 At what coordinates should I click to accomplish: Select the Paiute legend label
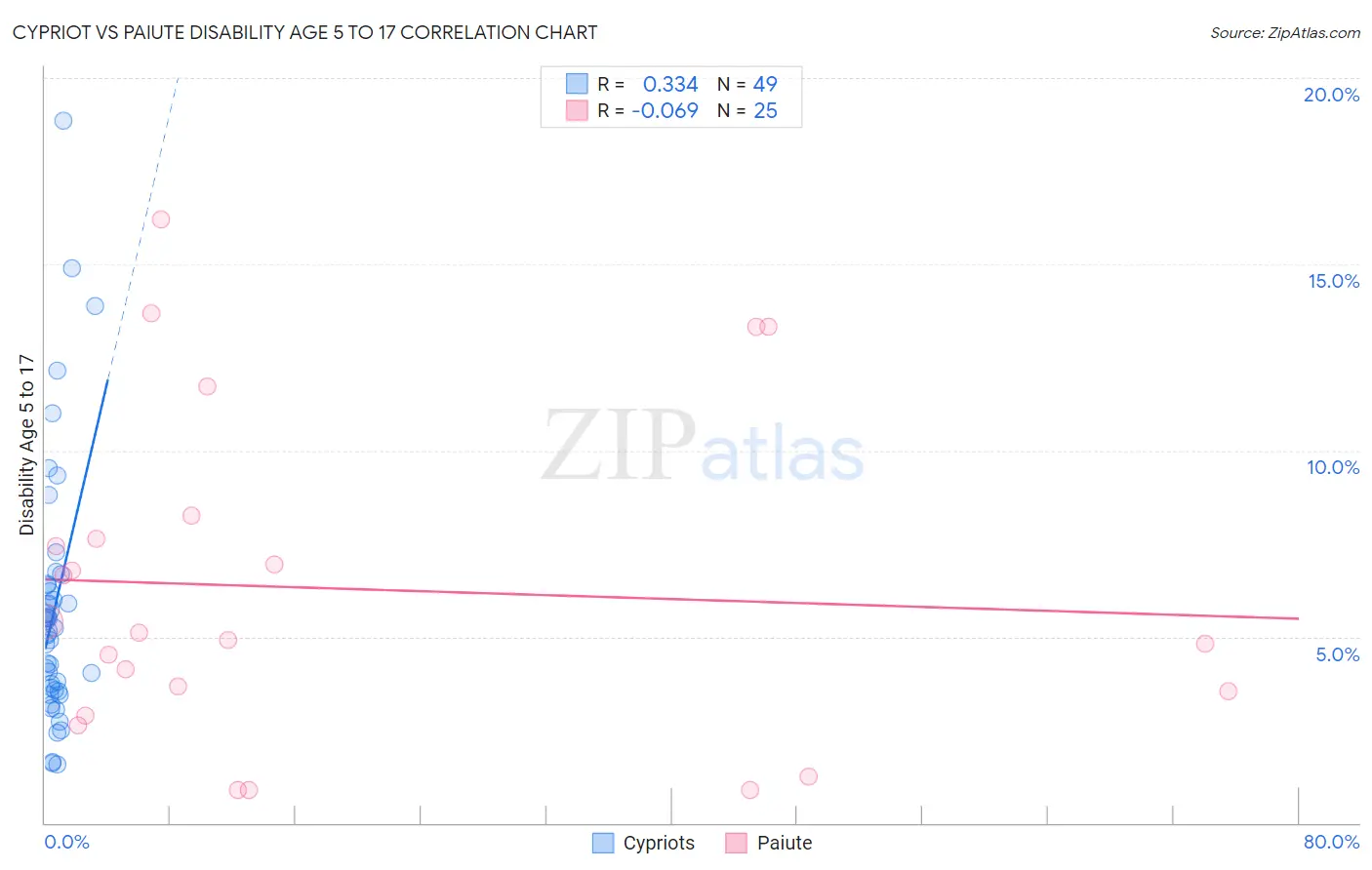(785, 843)
